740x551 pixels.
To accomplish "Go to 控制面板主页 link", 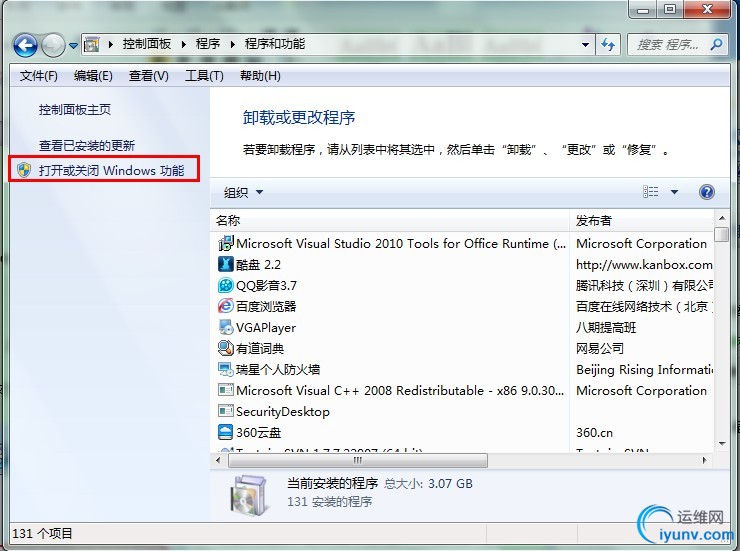I will point(75,110).
